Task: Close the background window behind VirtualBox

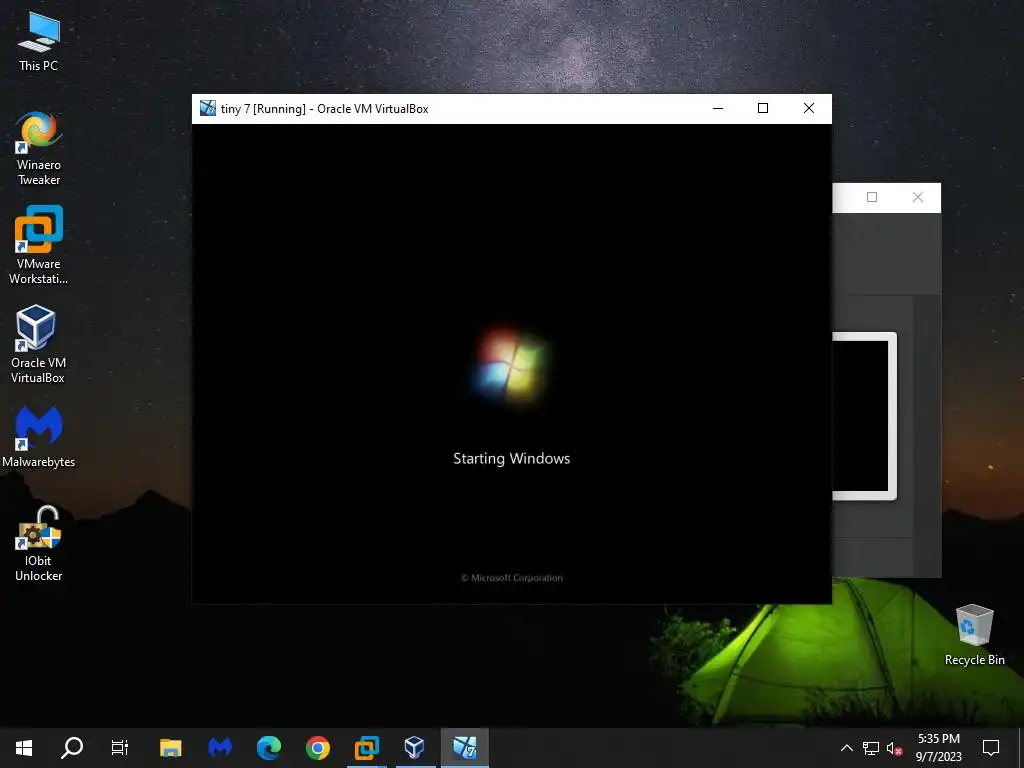Action: 918,197
